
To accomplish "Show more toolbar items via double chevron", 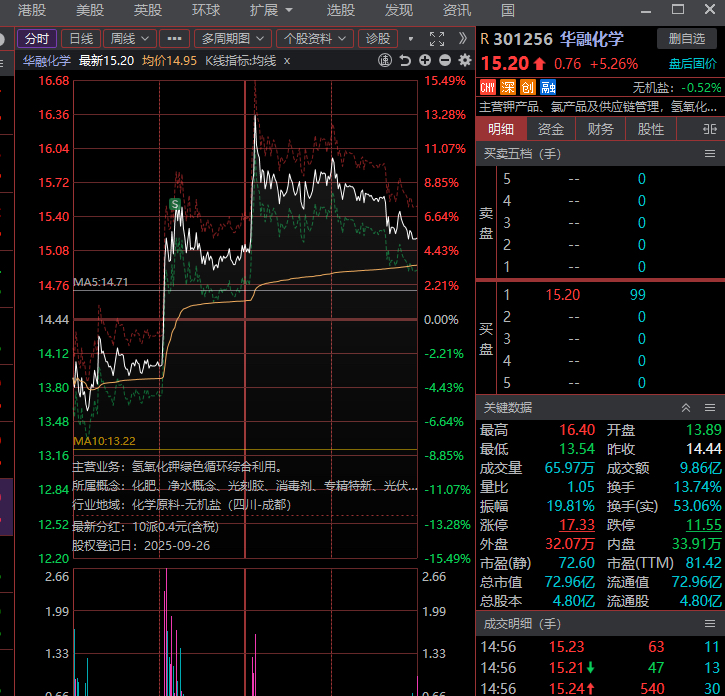I will point(462,38).
